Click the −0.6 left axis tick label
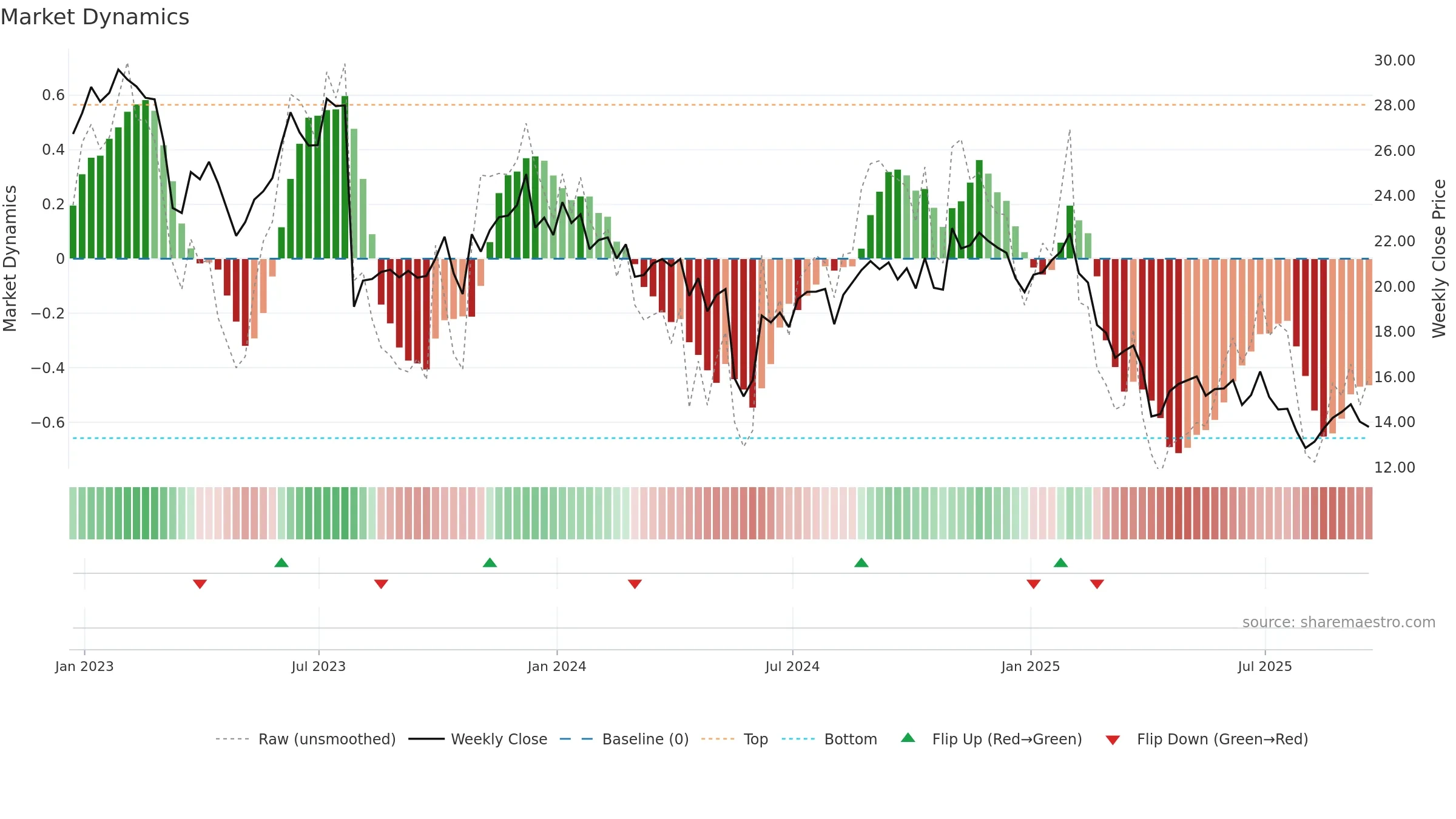Image resolution: width=1456 pixels, height=819 pixels. pyautogui.click(x=48, y=422)
